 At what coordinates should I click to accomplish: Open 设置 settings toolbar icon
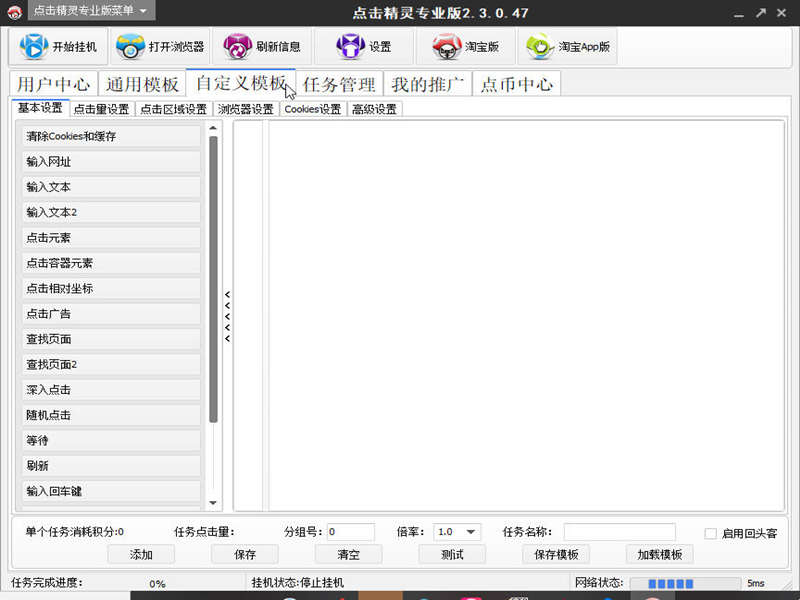point(350,47)
